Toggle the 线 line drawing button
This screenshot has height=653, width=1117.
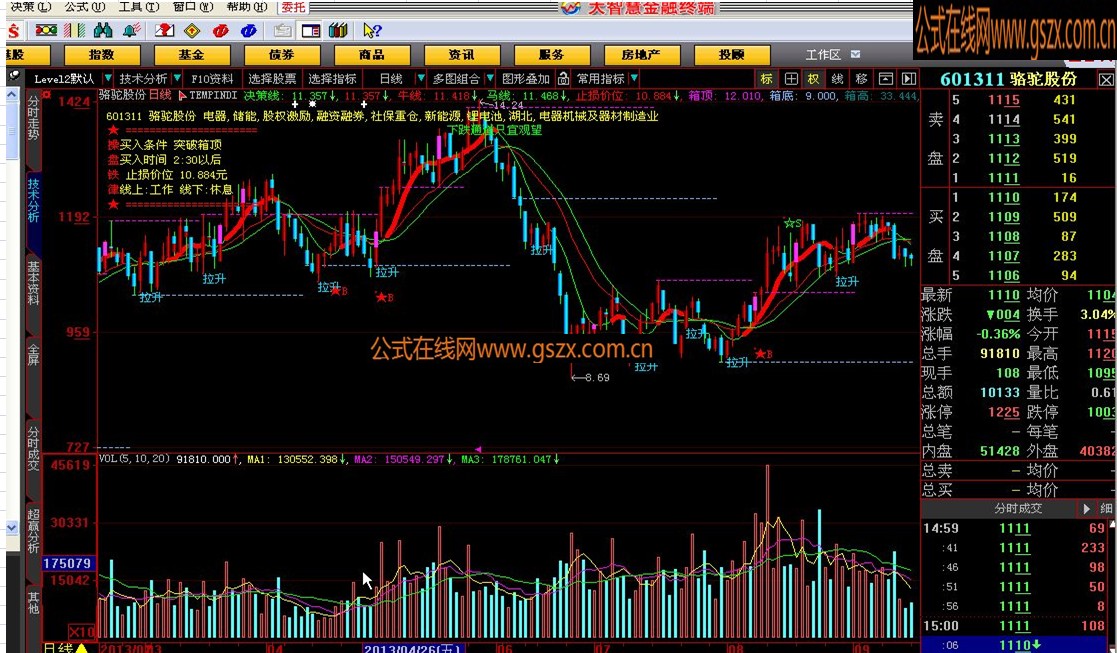coord(837,78)
